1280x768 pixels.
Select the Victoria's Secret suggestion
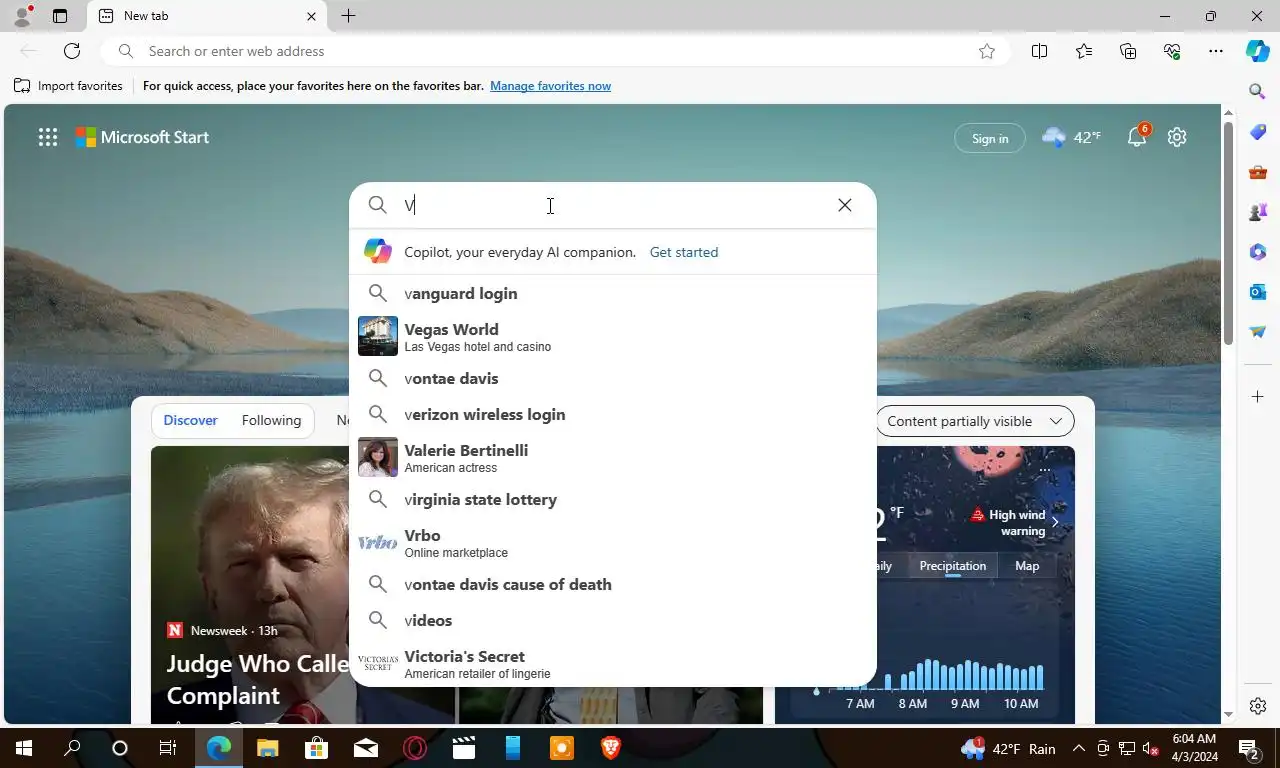(612, 663)
